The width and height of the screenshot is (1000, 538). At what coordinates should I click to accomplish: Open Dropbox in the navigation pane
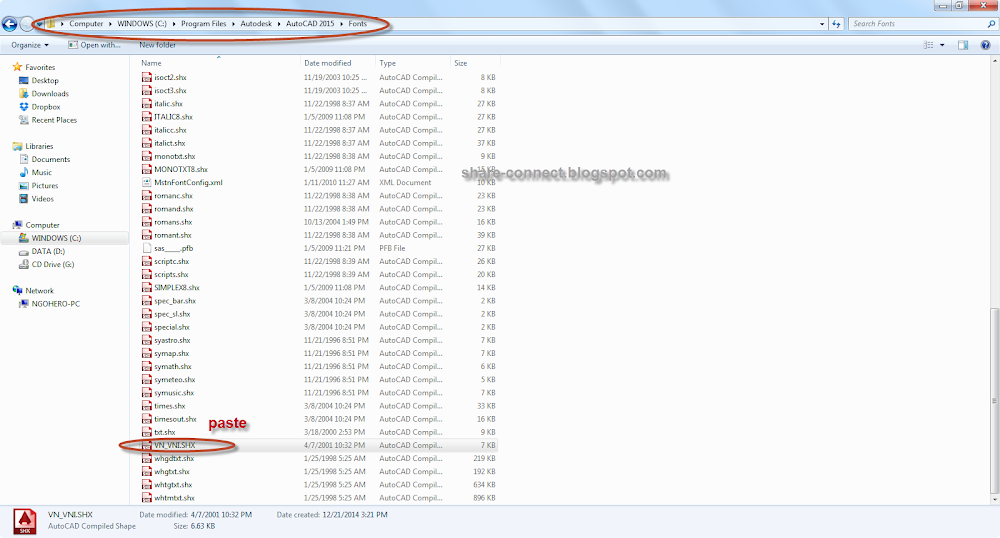point(45,107)
